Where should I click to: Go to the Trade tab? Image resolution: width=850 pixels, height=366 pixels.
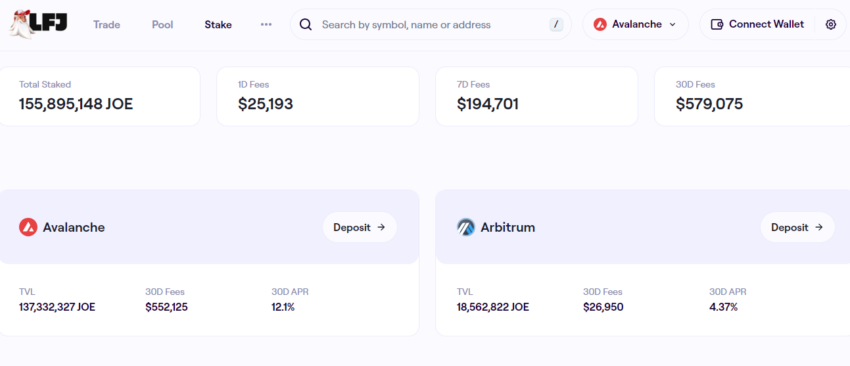[107, 24]
